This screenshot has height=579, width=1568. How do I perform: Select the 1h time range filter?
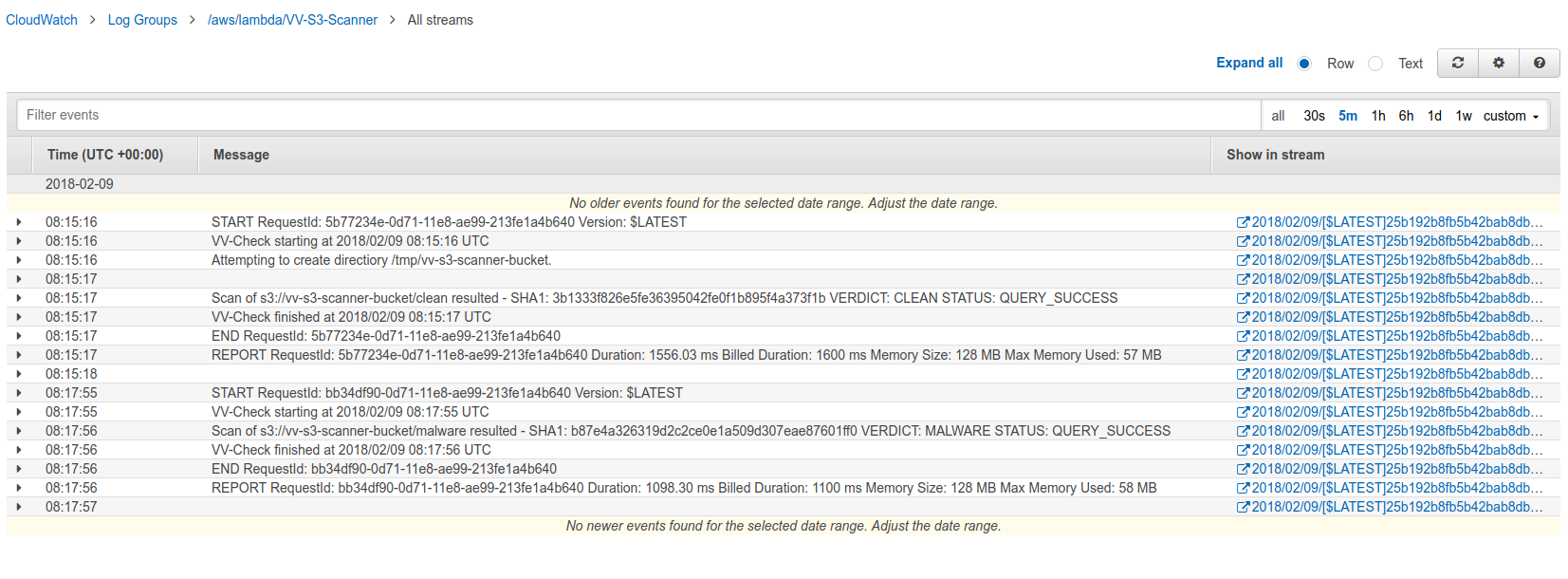(1377, 116)
